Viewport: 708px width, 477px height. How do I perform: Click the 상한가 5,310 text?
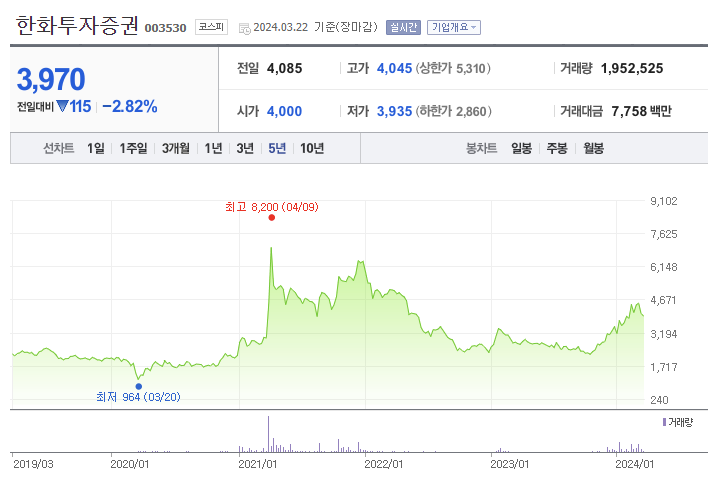coord(453,69)
